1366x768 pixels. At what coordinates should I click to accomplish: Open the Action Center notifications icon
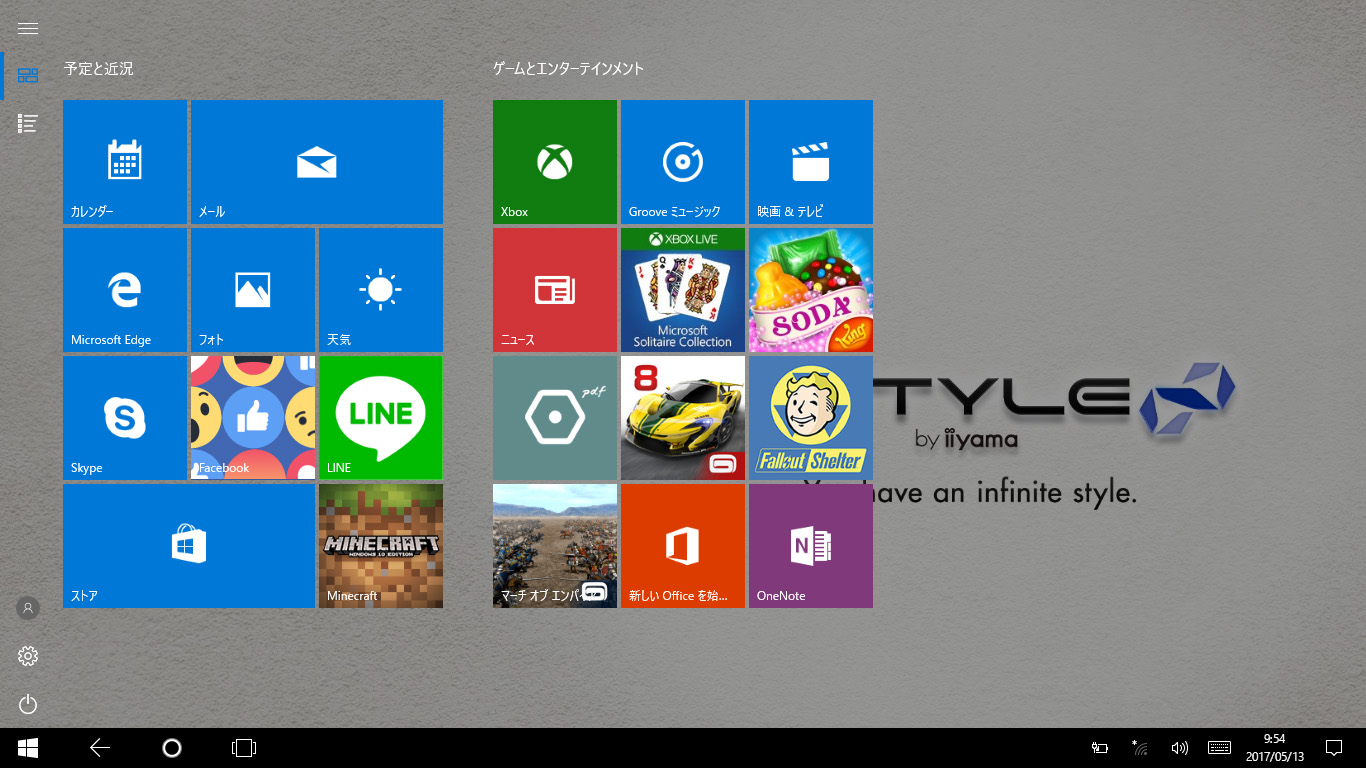[1333, 748]
